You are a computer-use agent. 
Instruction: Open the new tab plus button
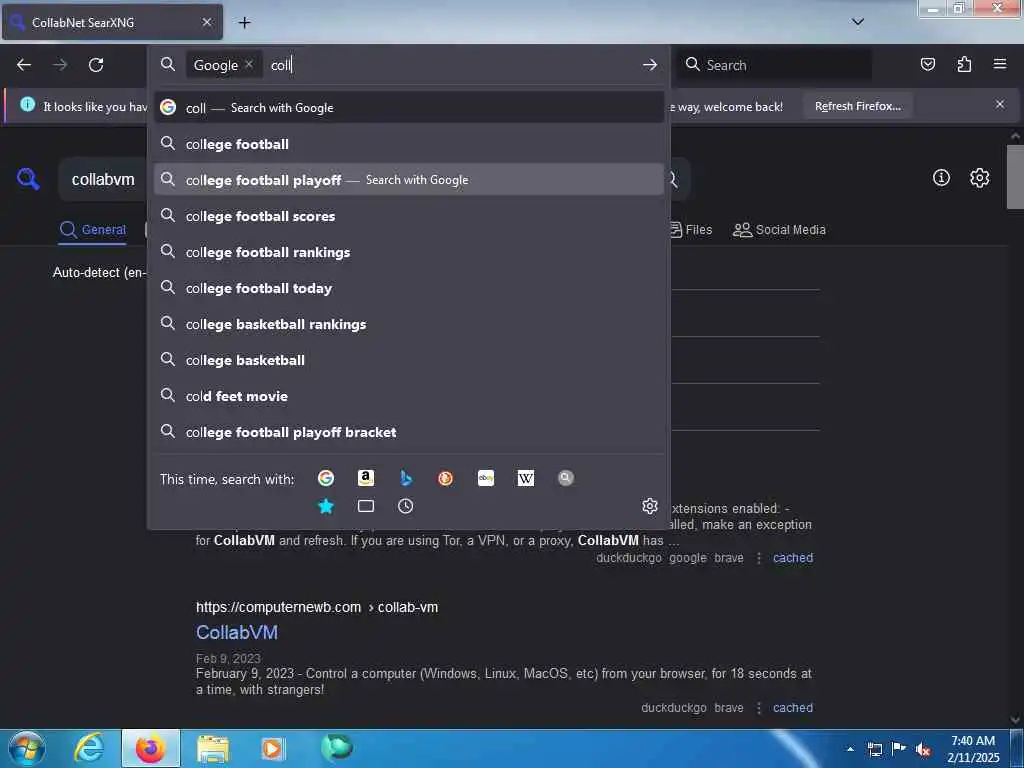(244, 23)
